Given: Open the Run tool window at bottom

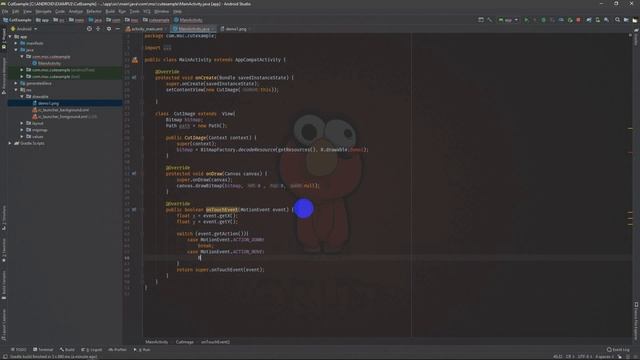Looking at the screenshot, I should (x=142, y=350).
